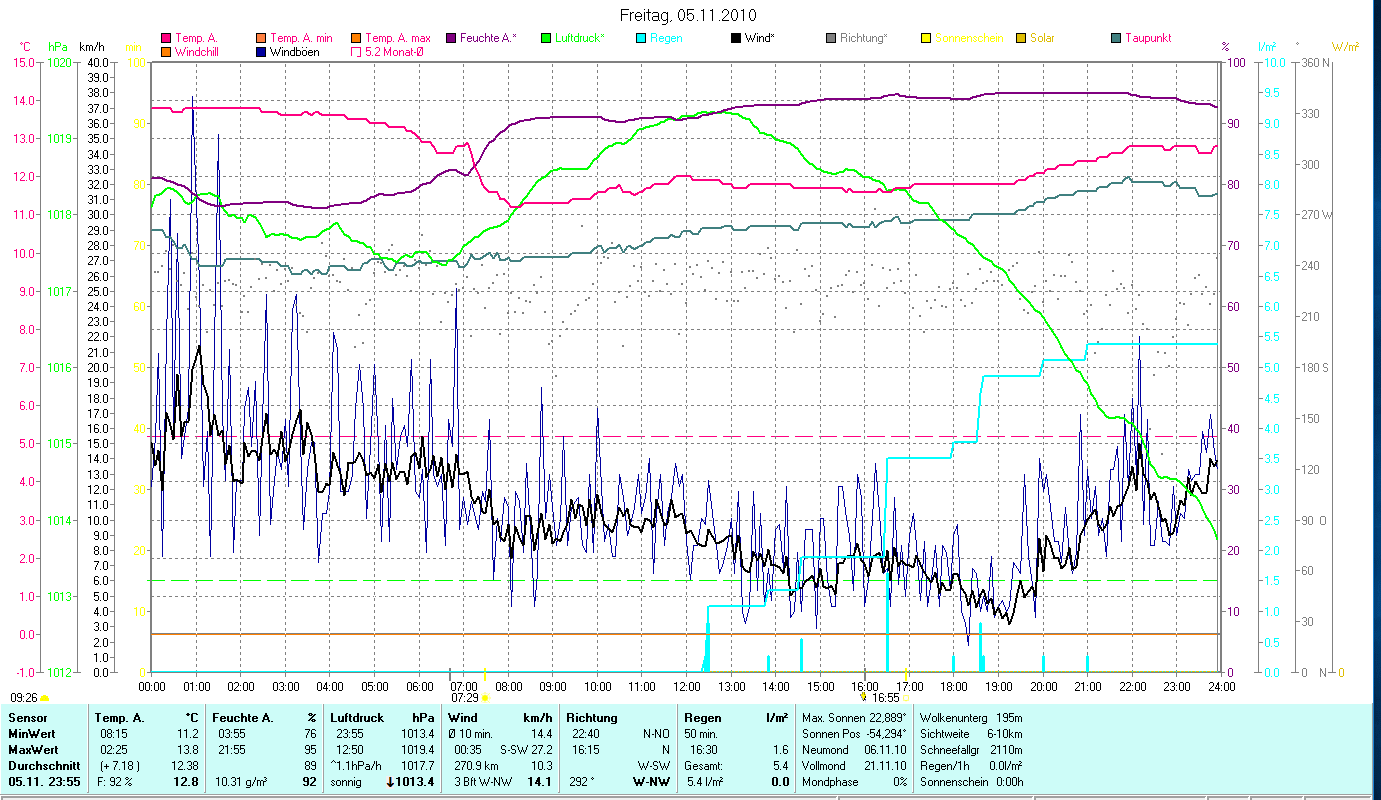Toggle the Solar legend box
Screen dimensions: 1381x800
coord(1021,38)
